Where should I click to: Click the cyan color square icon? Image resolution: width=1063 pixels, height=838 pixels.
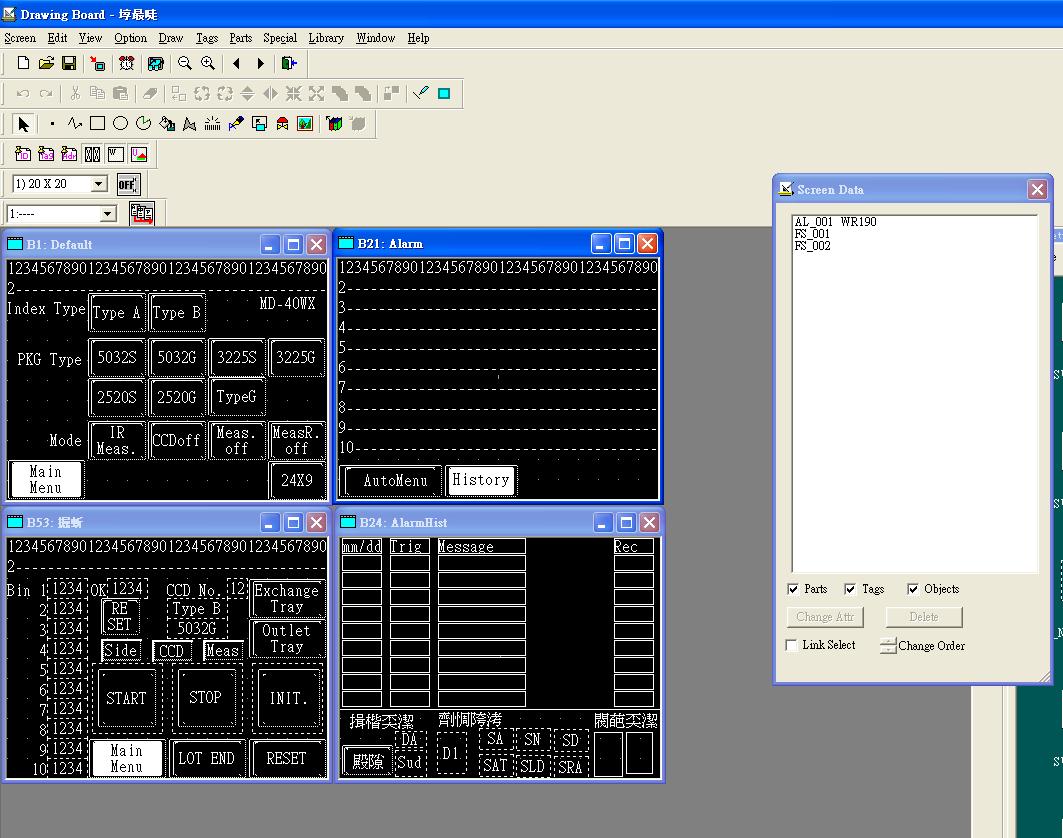(444, 94)
